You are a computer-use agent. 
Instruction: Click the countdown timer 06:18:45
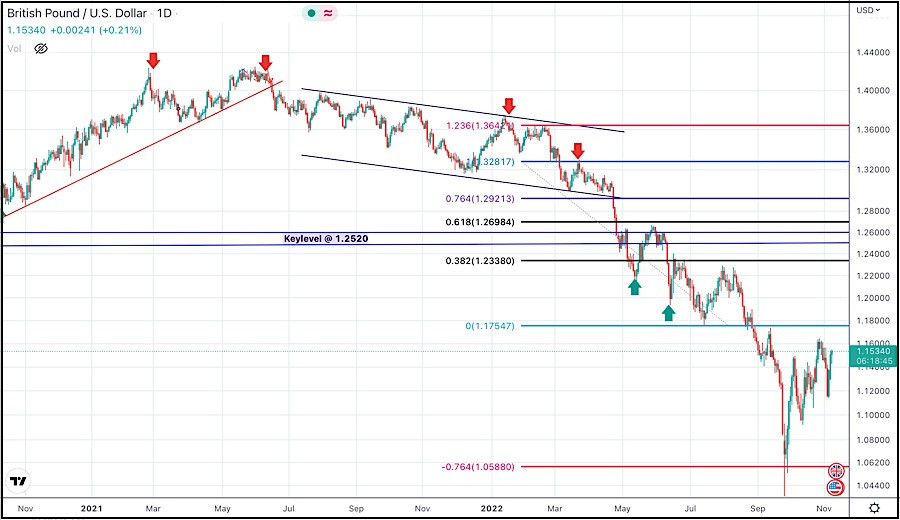click(874, 361)
